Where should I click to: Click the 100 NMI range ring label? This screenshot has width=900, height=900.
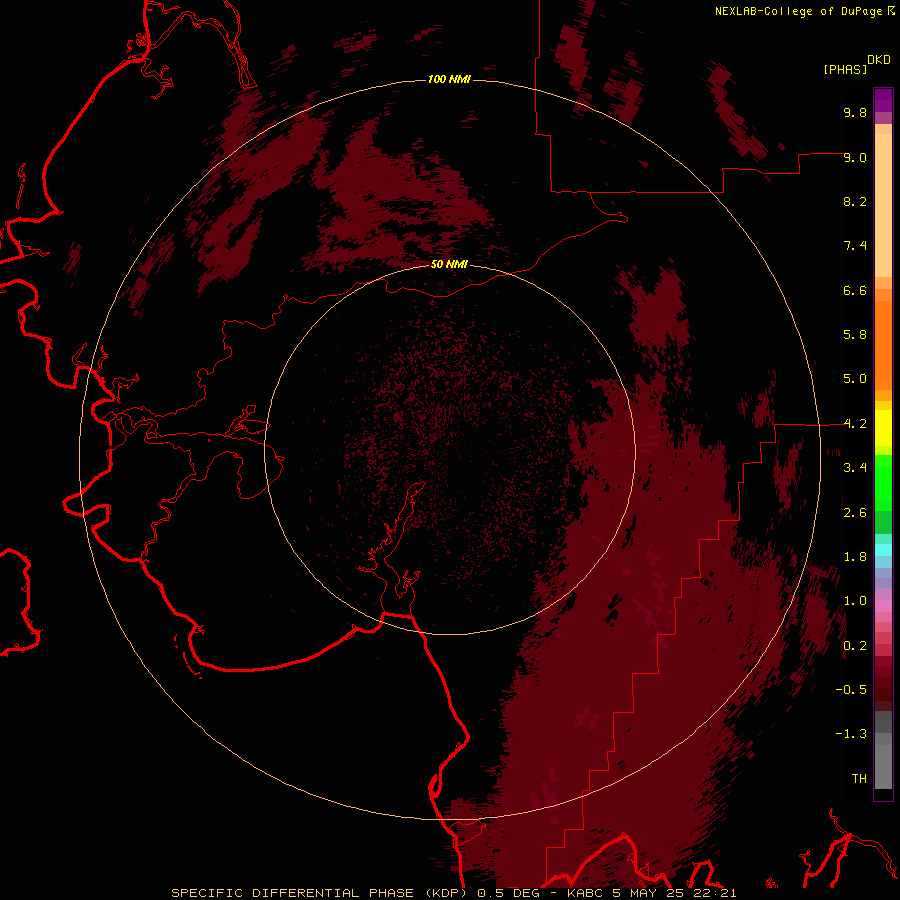click(x=449, y=79)
